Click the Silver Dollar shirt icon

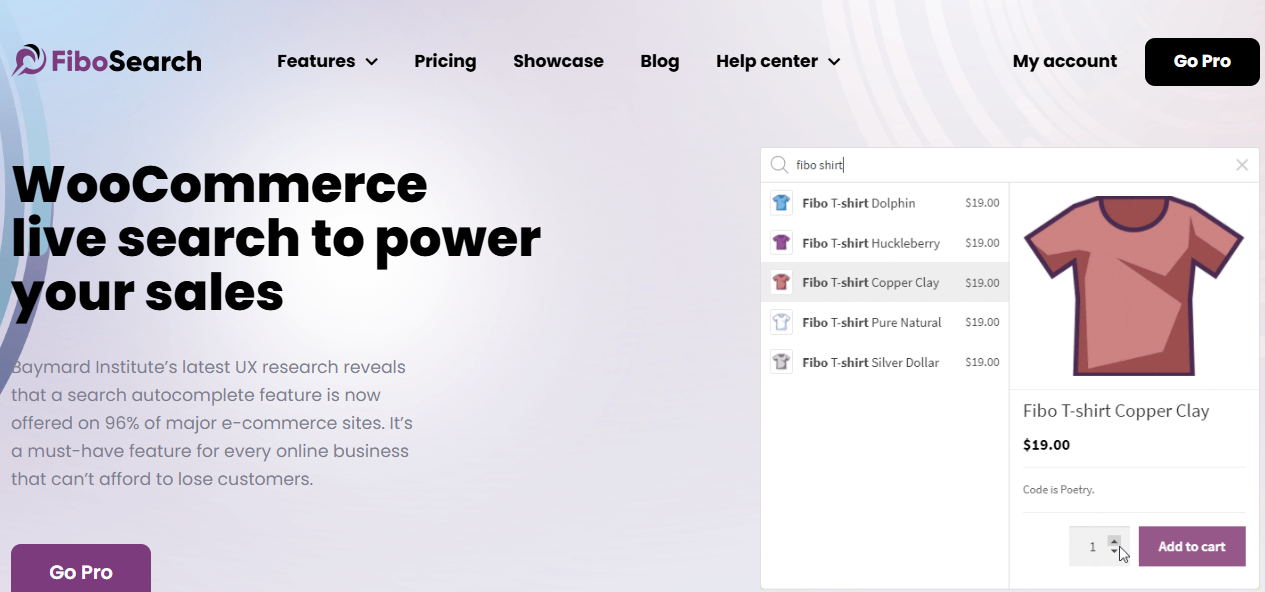(781, 362)
